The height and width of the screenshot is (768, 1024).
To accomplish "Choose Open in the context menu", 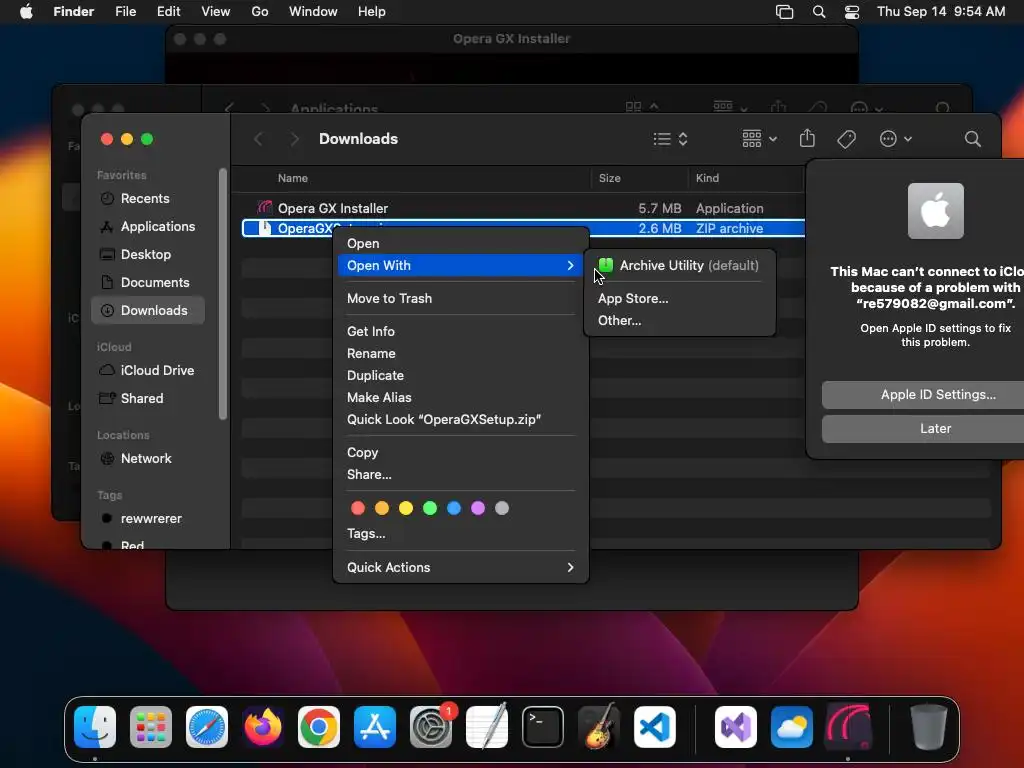I will [461, 243].
